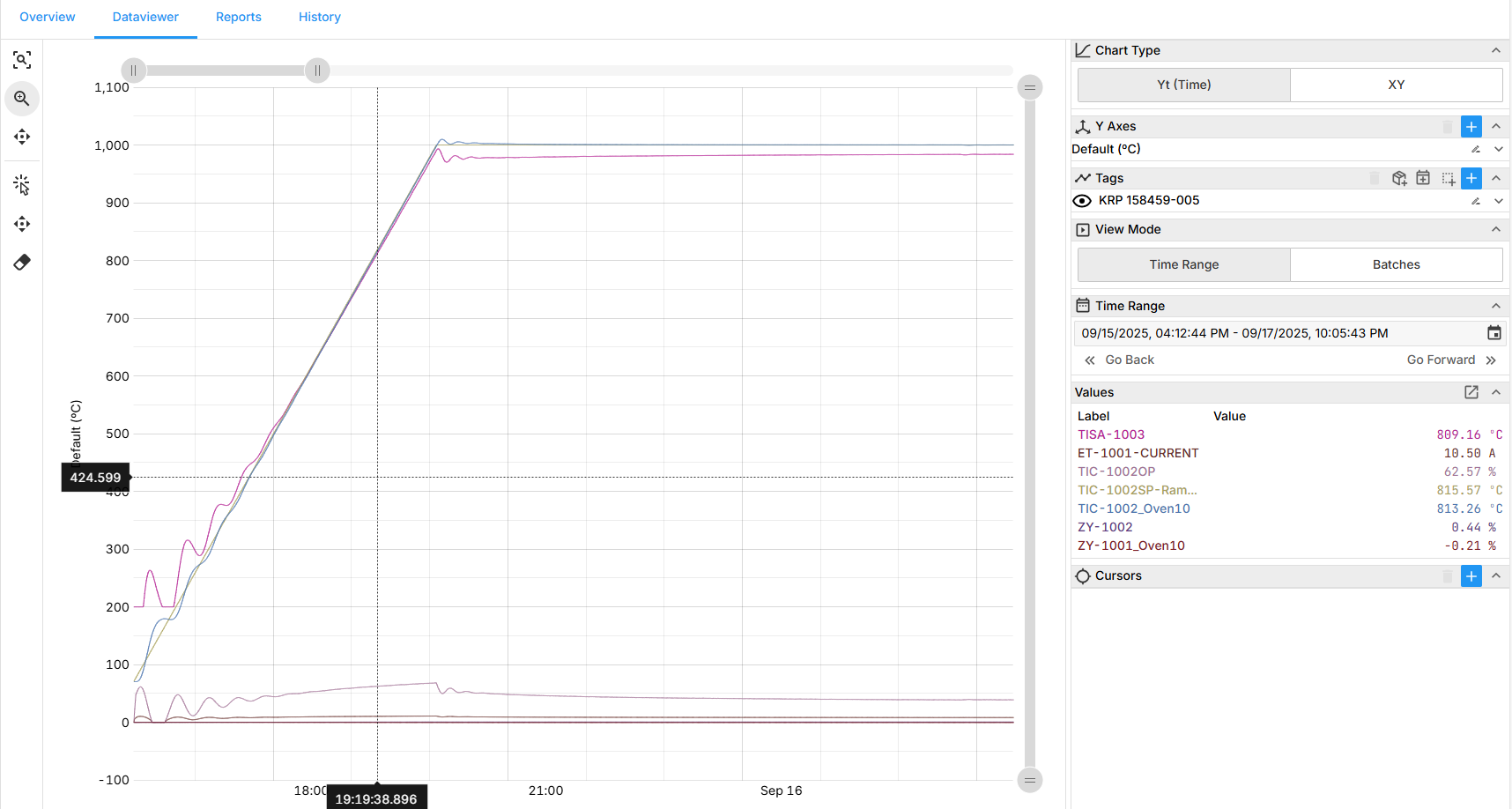
Task: Hide the KRP 158459-005 tag with eye icon
Action: point(1082,201)
